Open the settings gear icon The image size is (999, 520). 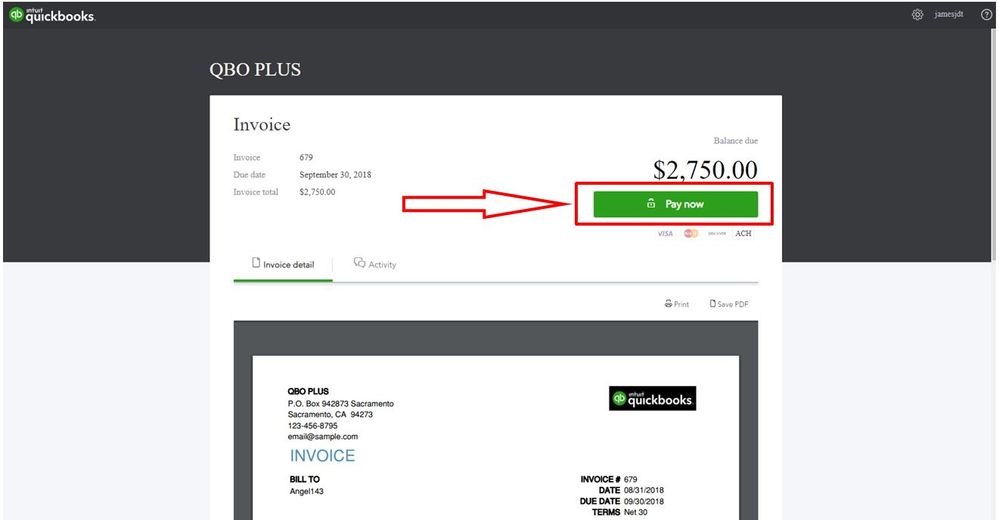[x=918, y=15]
